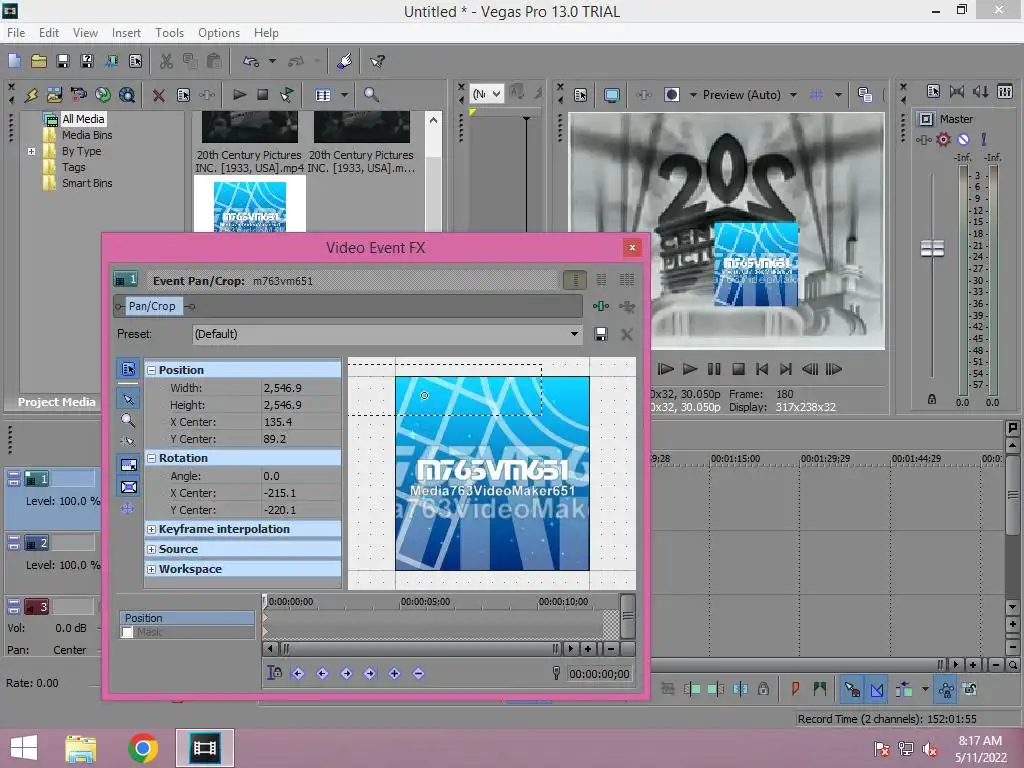This screenshot has width=1024, height=768.
Task: Activate the What's This help cursor icon
Action: click(377, 61)
